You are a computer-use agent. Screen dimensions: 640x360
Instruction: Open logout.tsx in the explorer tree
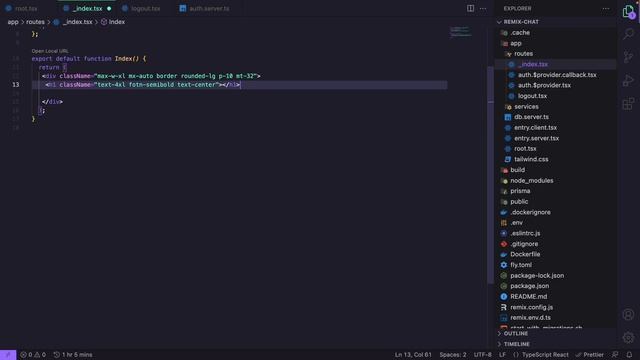click(532, 96)
